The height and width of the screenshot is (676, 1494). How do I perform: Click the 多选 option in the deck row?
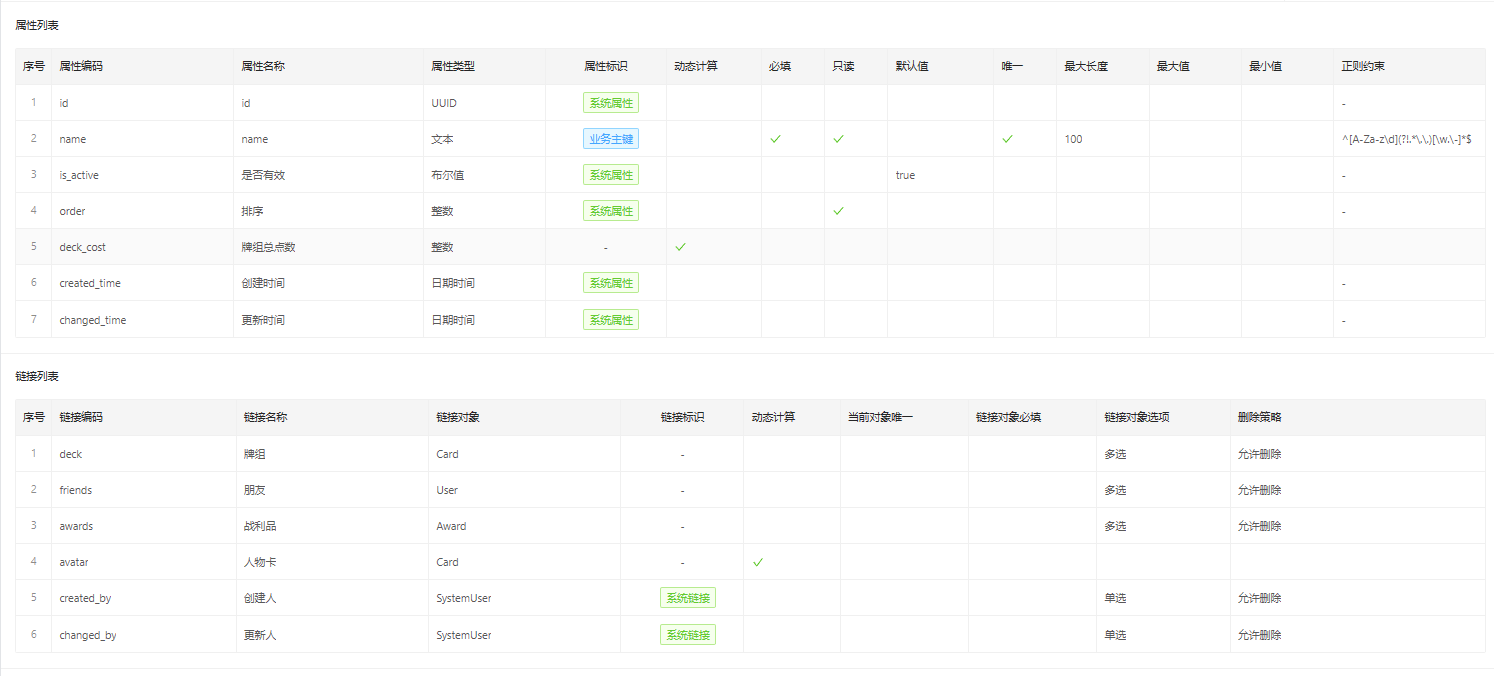pos(1115,454)
